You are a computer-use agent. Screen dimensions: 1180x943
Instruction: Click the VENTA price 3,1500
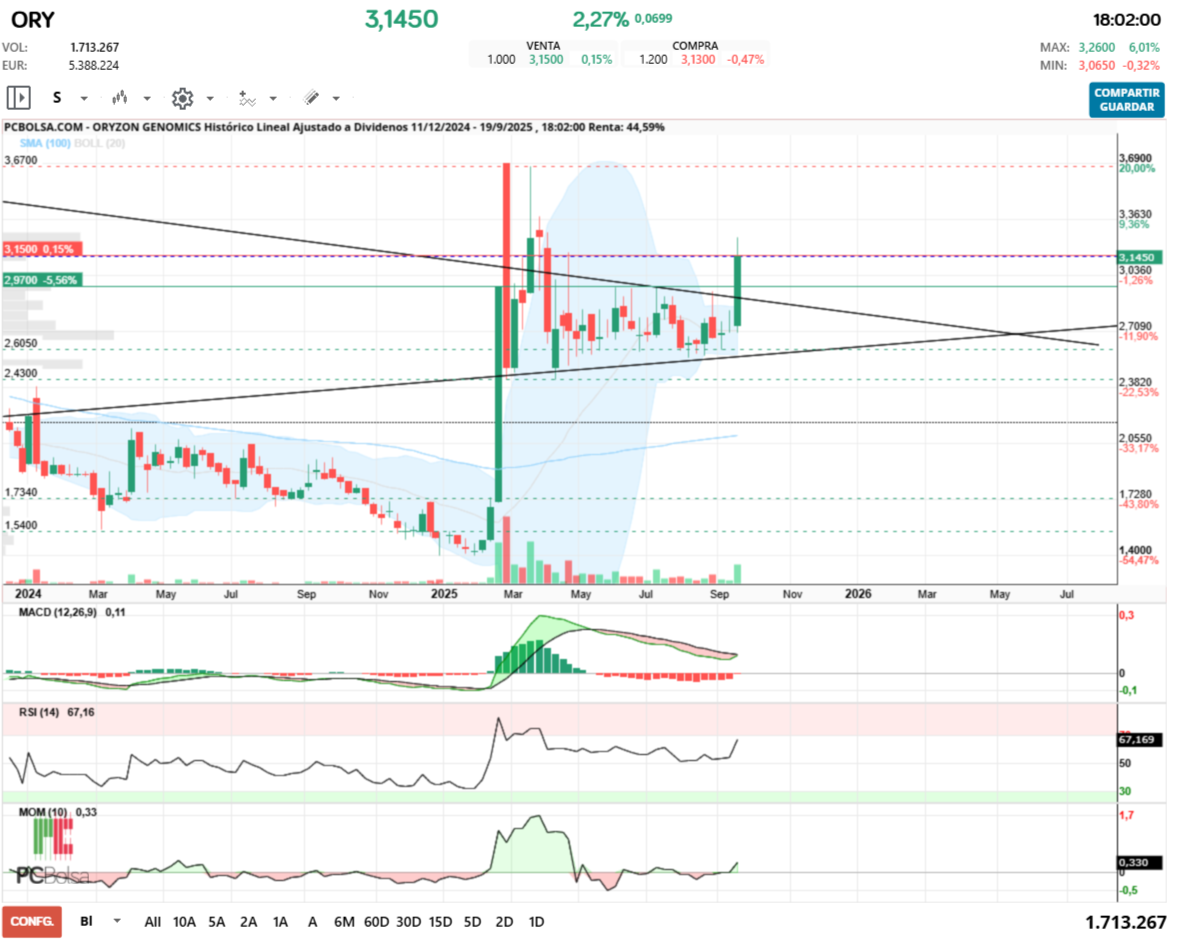click(x=546, y=59)
